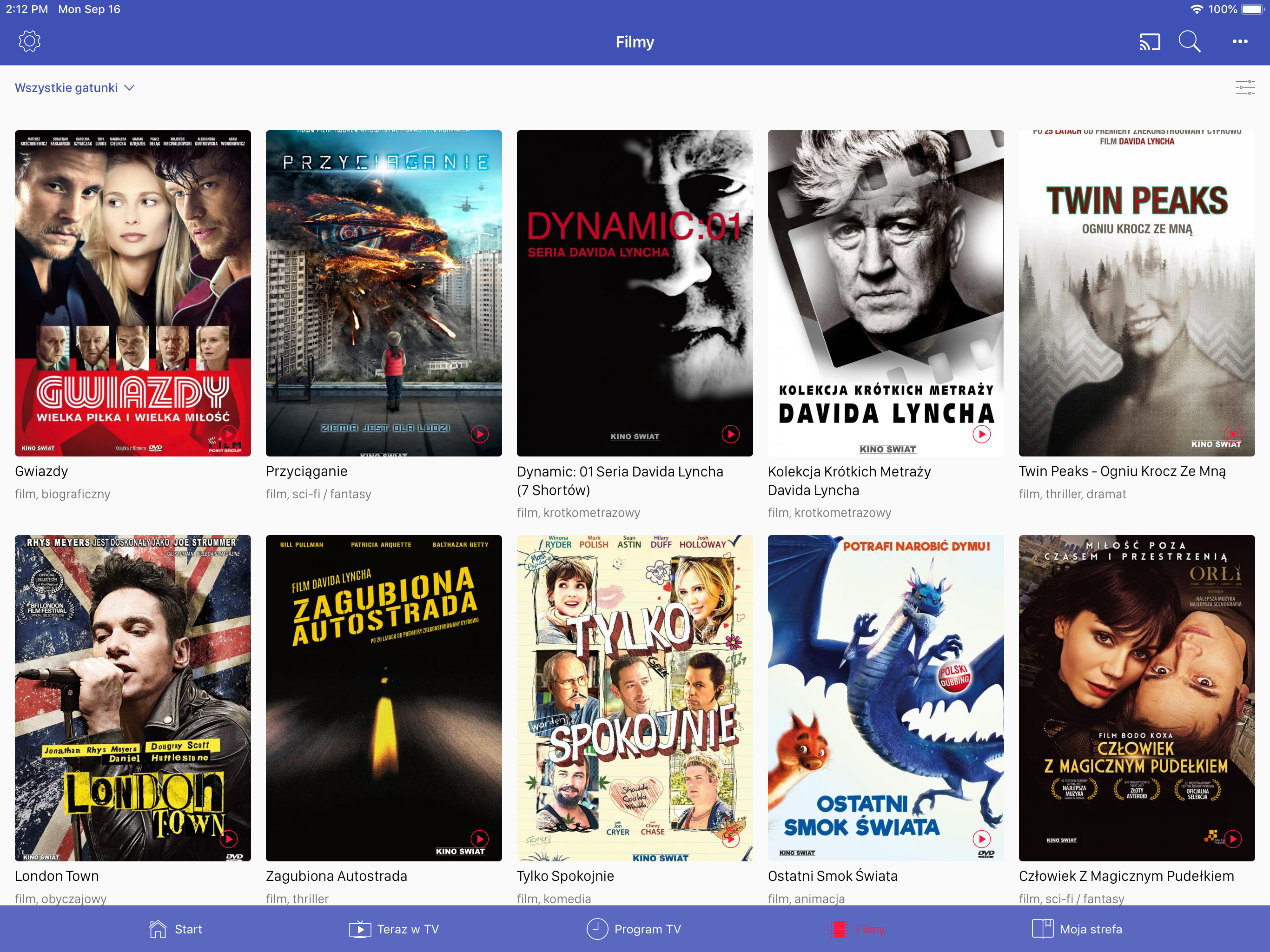Click the 'film, obyczajowy' genre label
The image size is (1270, 952).
click(x=61, y=899)
